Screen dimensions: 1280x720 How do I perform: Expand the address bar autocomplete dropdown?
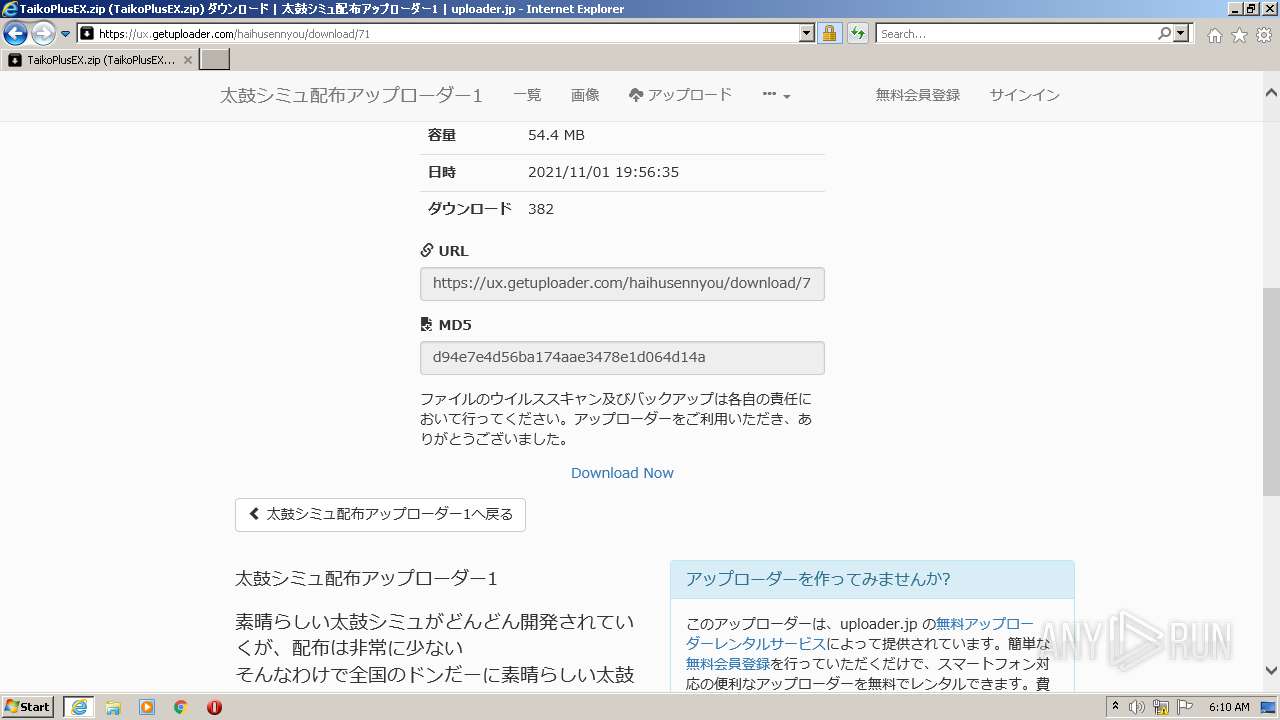[x=807, y=34]
